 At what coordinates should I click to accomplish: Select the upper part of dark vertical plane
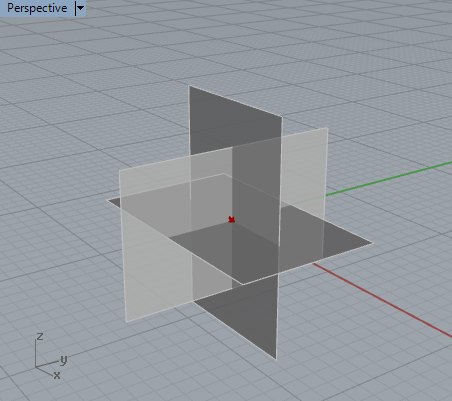point(233,122)
